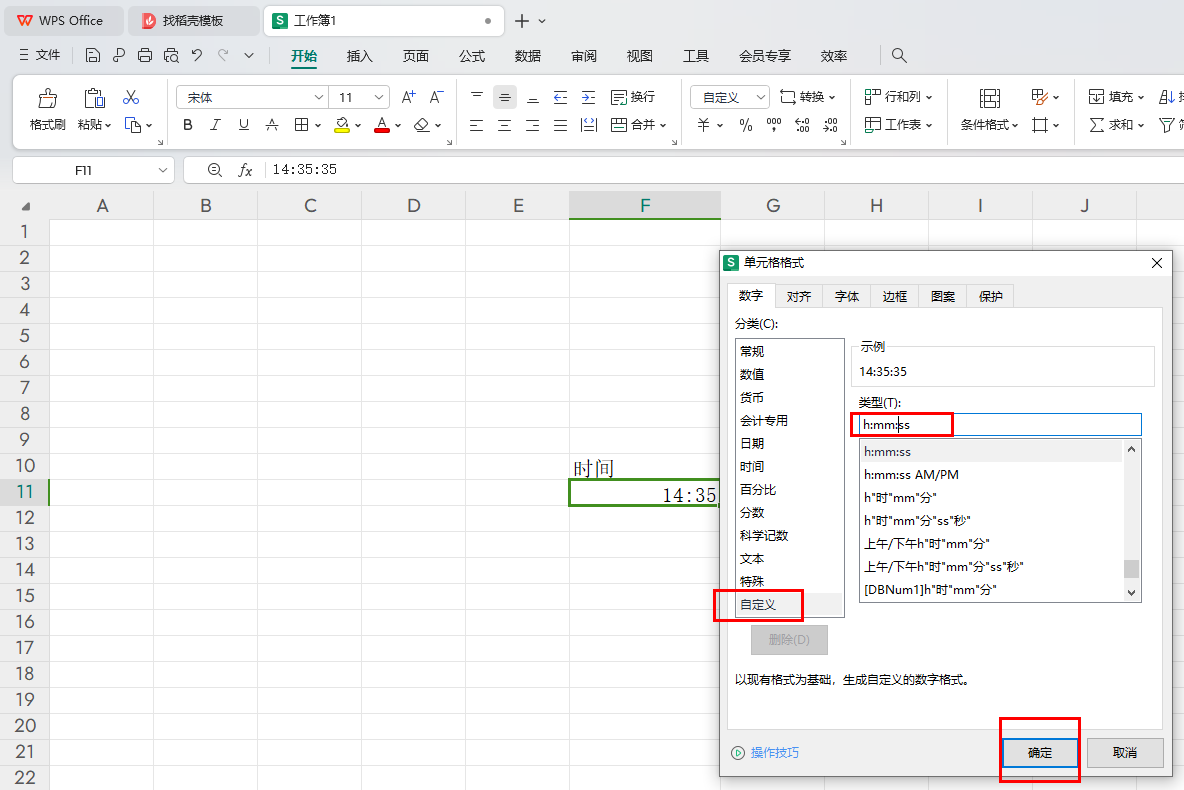The width and height of the screenshot is (1184, 790).
Task: Toggle underline formatting
Action: 243,125
